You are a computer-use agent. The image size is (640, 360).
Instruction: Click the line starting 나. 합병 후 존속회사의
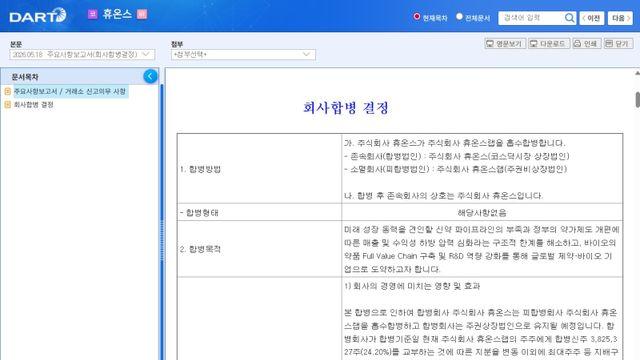click(444, 196)
